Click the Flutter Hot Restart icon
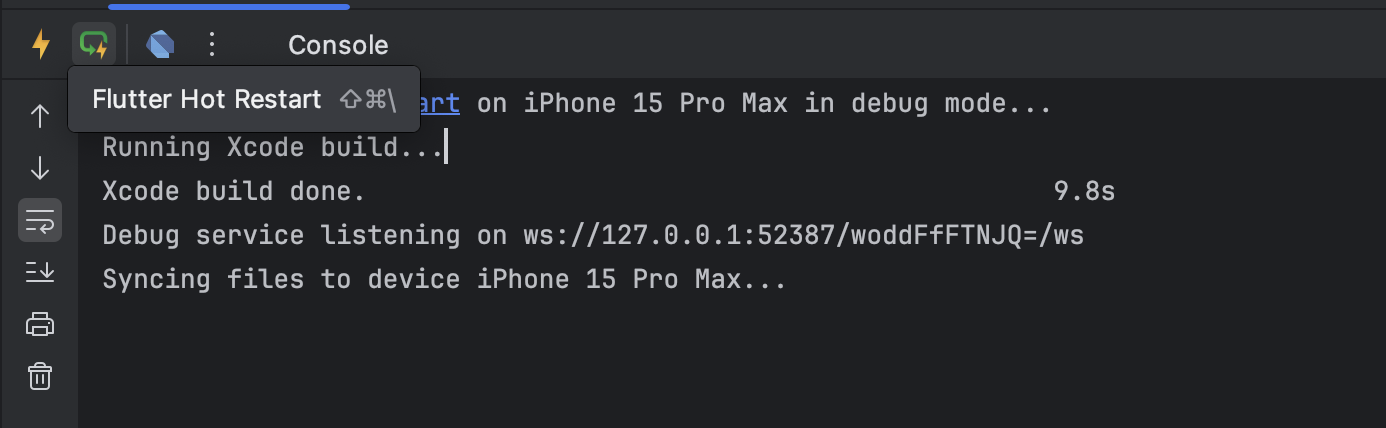The width and height of the screenshot is (1386, 428). tap(94, 45)
